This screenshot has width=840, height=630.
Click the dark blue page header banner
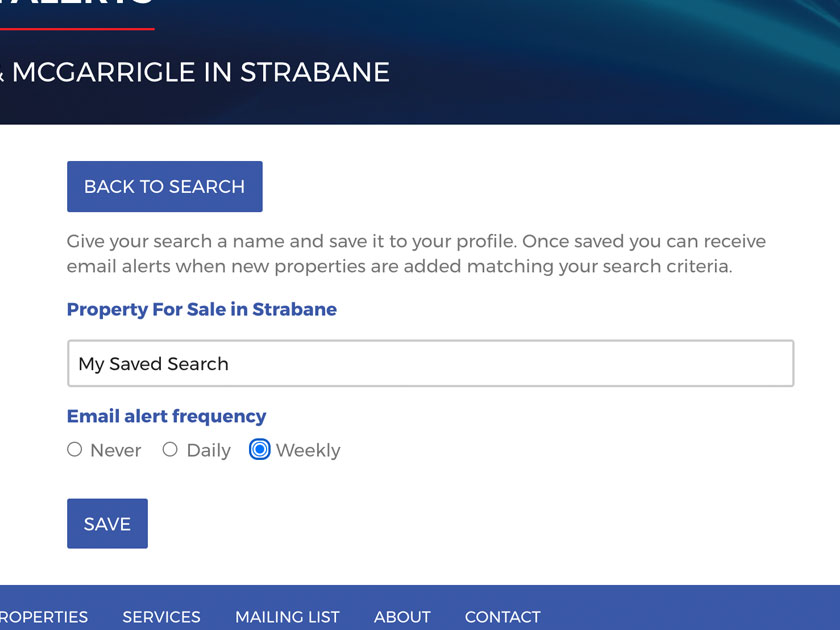point(600,62)
